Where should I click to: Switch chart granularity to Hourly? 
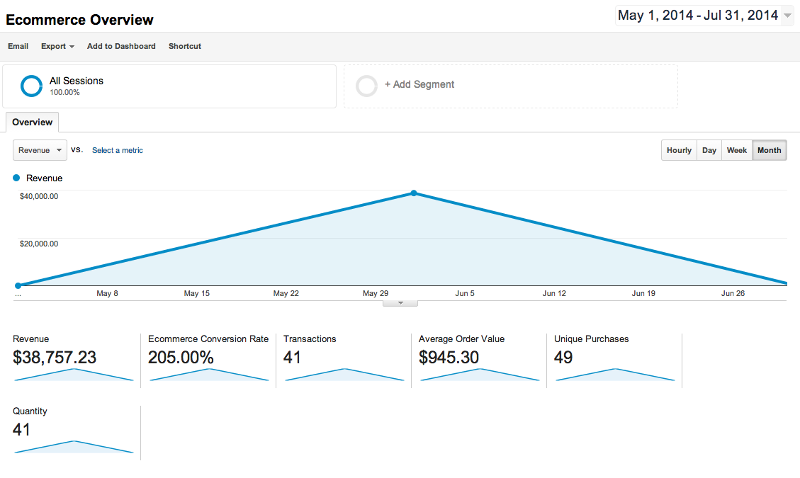coord(679,150)
